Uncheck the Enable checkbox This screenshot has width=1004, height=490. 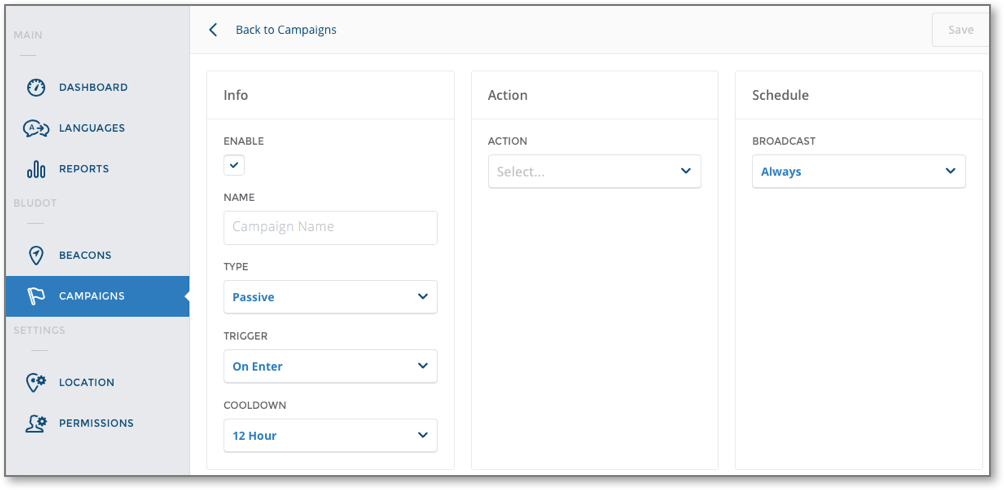pyautogui.click(x=234, y=165)
